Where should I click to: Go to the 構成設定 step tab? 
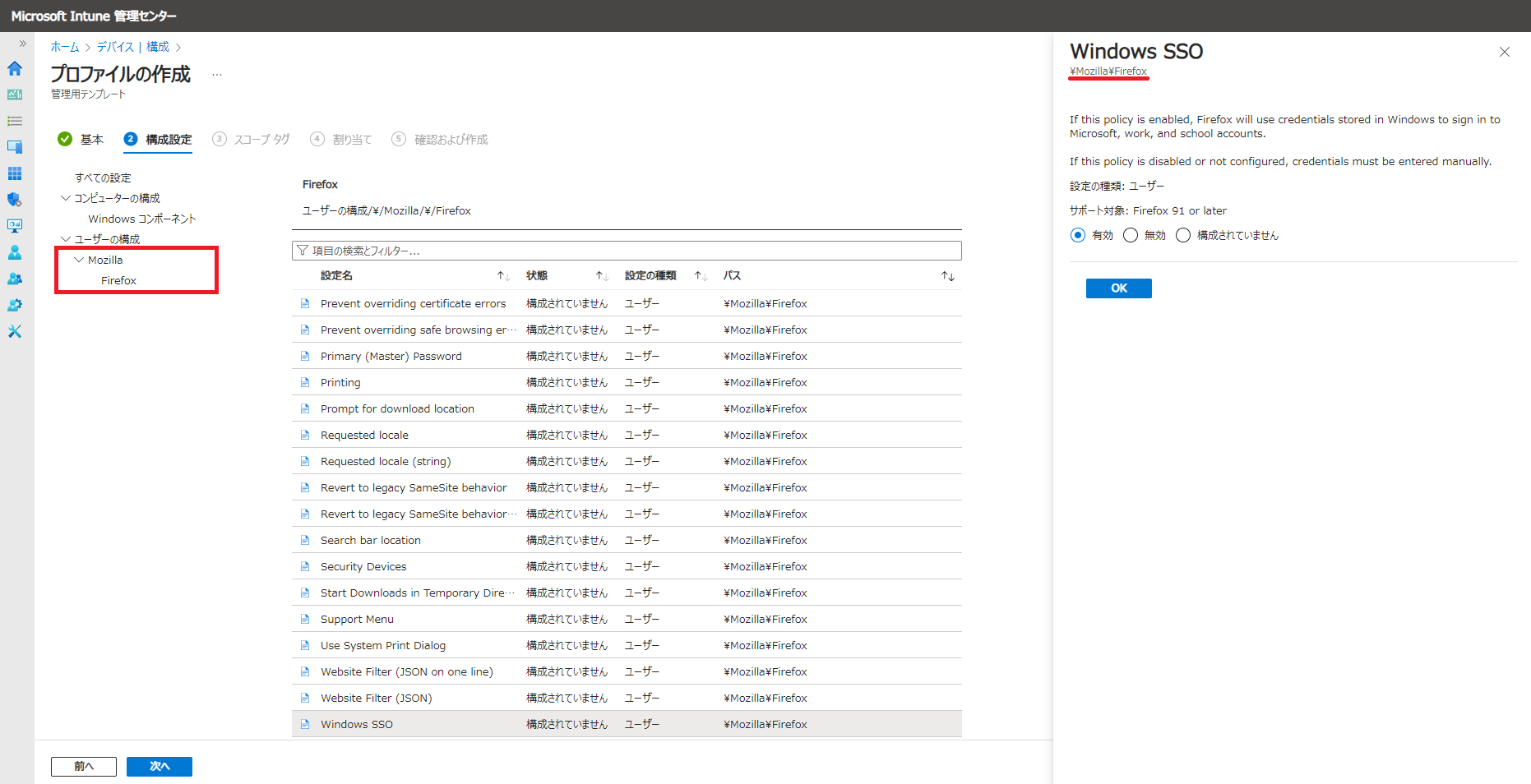pyautogui.click(x=158, y=140)
